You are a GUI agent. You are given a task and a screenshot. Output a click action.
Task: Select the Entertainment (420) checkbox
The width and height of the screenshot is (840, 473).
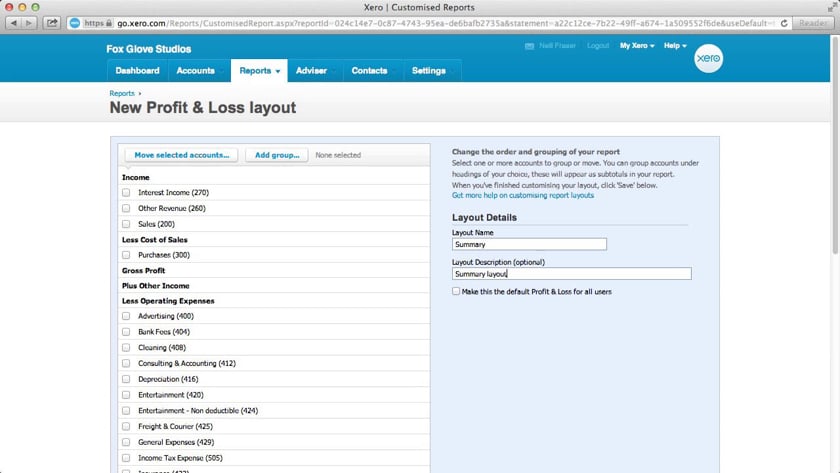(x=126, y=395)
